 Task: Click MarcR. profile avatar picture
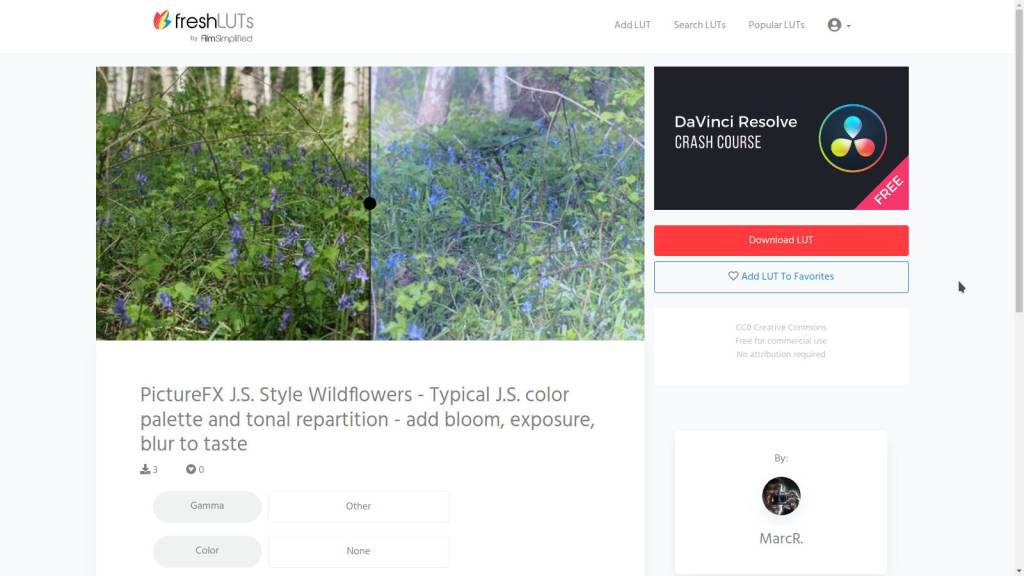(x=780, y=496)
